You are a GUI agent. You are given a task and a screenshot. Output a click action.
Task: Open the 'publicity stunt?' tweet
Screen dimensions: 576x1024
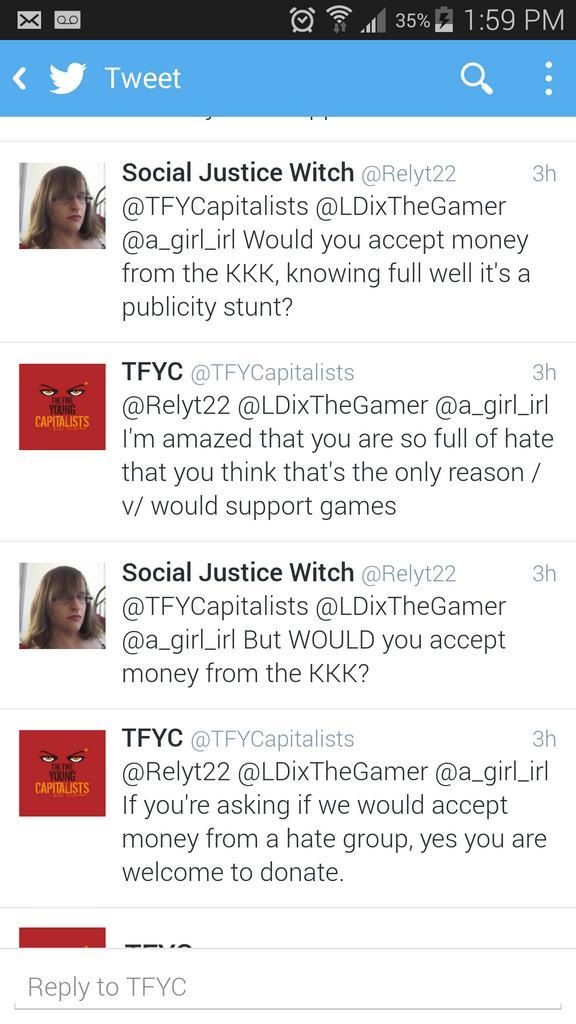point(288,242)
